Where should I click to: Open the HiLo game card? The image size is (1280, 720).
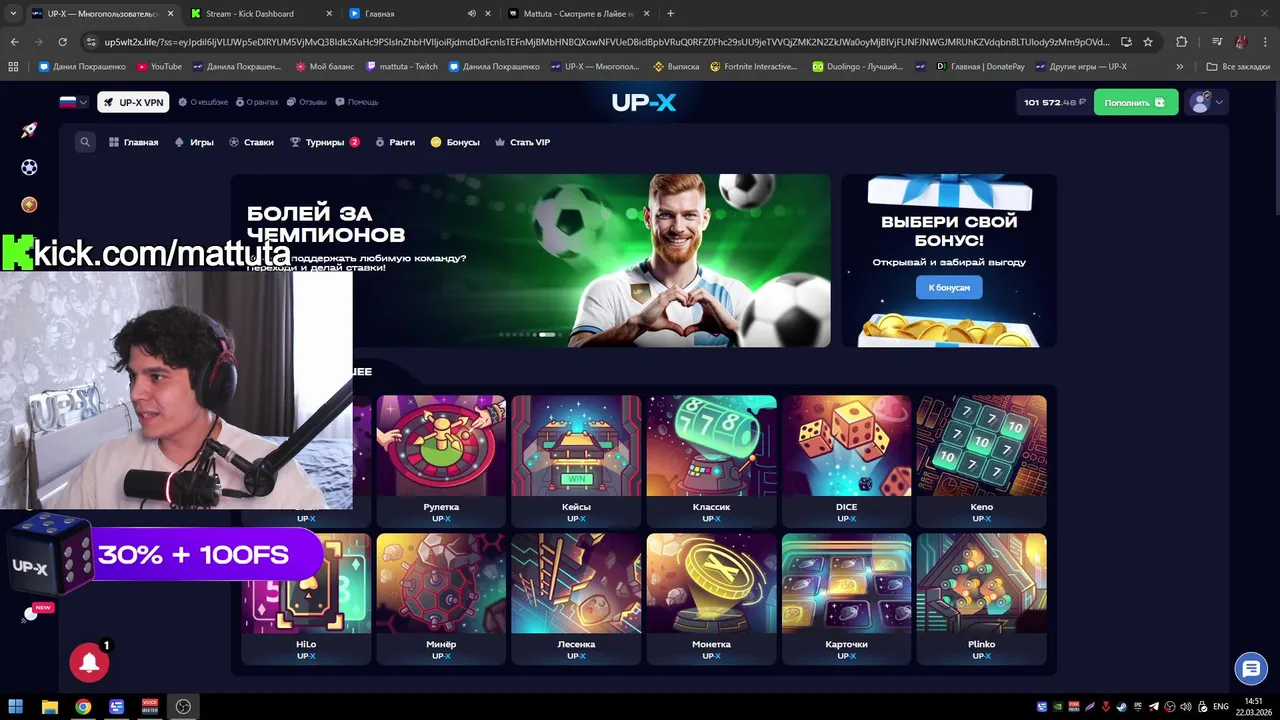307,598
